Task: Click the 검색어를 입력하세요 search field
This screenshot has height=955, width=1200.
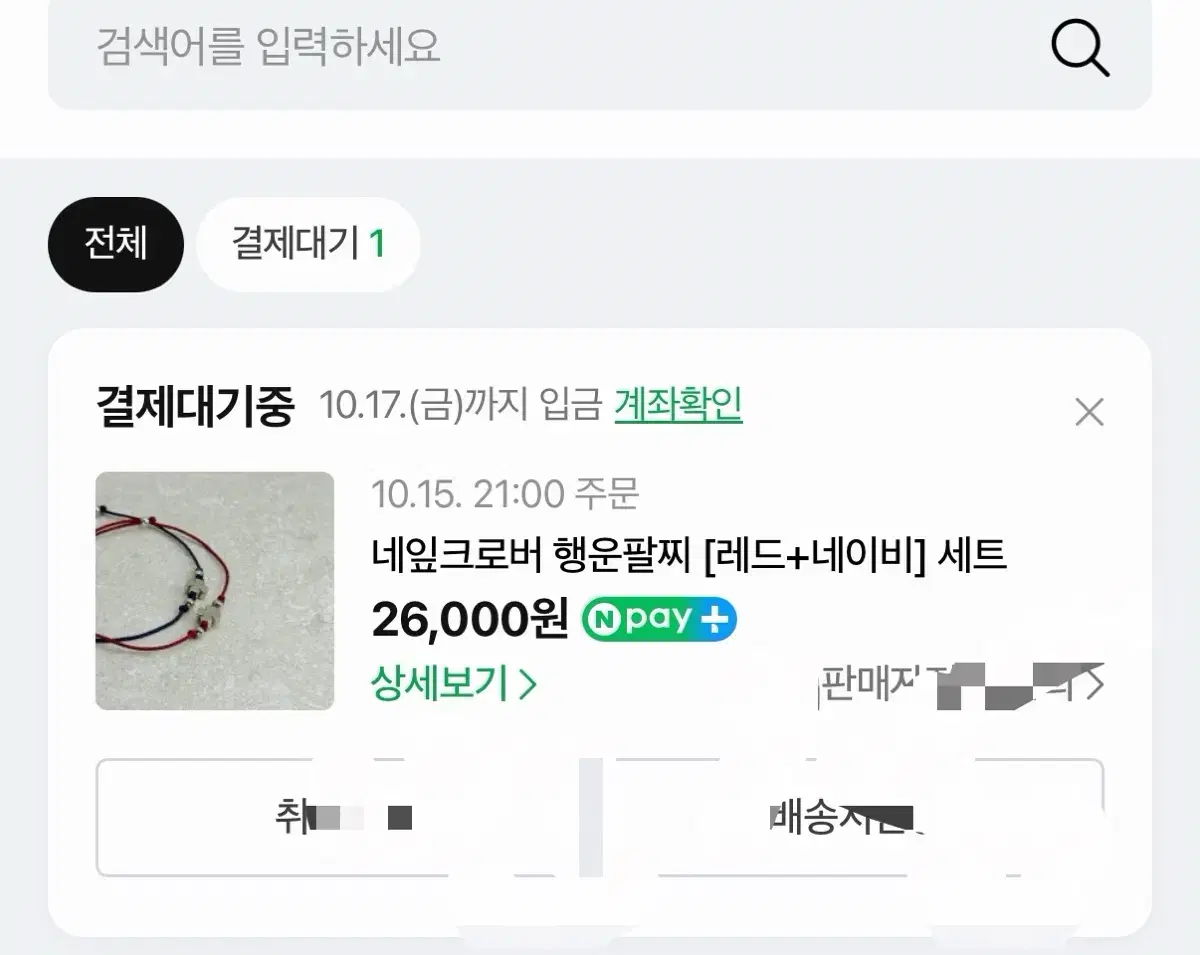Action: 400,48
